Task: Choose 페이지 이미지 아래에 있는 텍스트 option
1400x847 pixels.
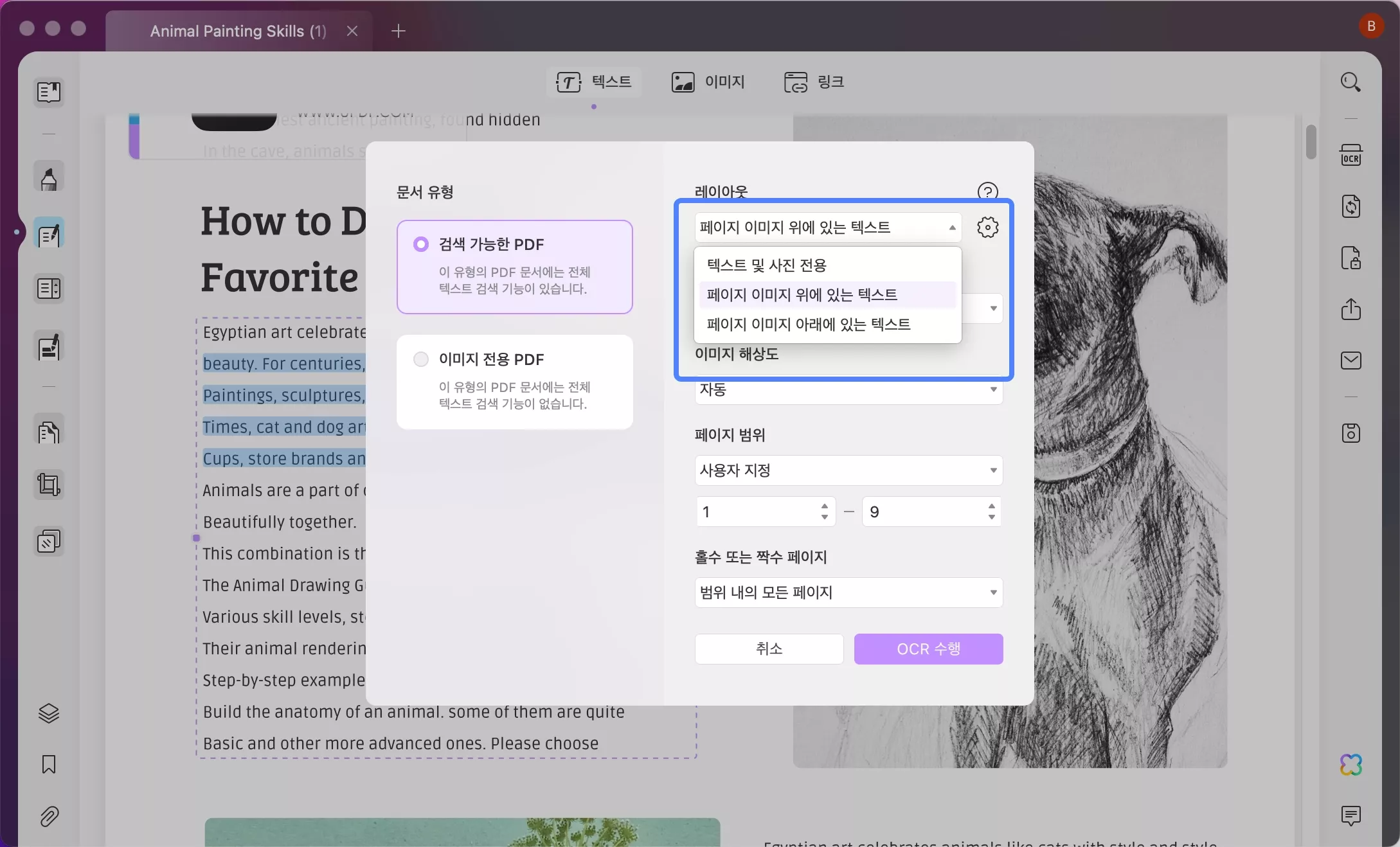Action: click(x=828, y=325)
